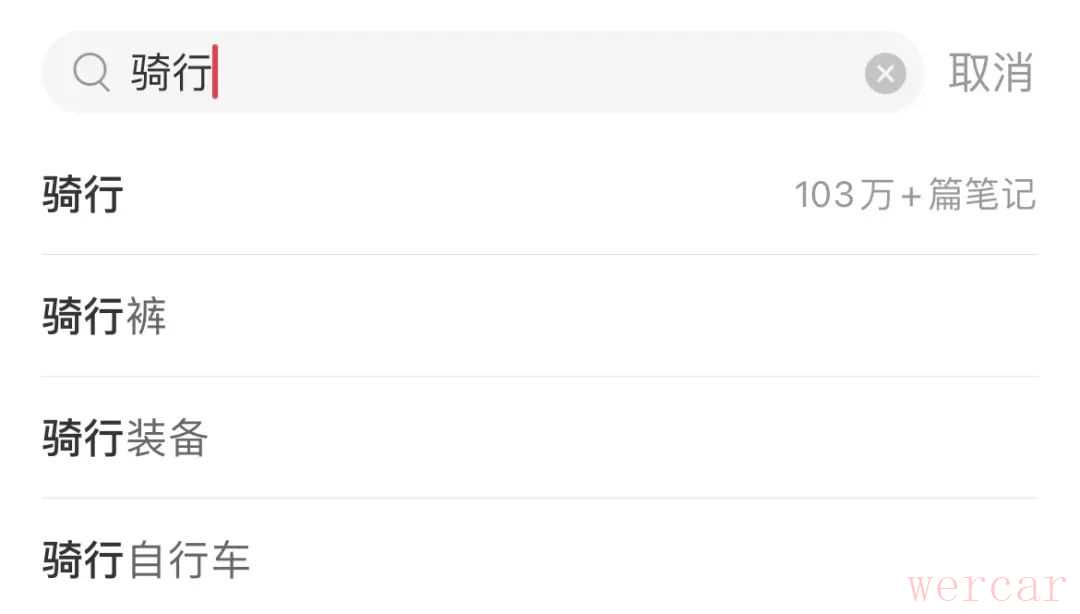
Task: Click the gray 装备 suffix text
Action: coord(167,439)
